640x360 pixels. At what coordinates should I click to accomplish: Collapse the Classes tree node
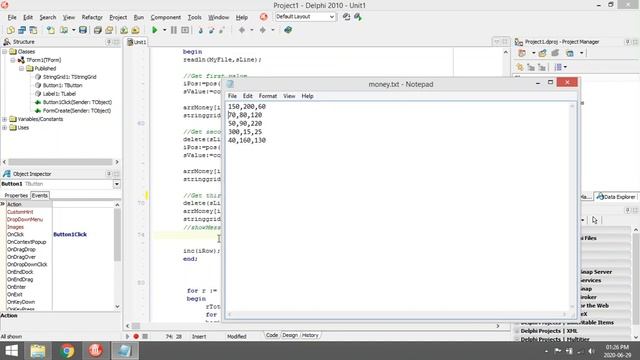(4, 52)
